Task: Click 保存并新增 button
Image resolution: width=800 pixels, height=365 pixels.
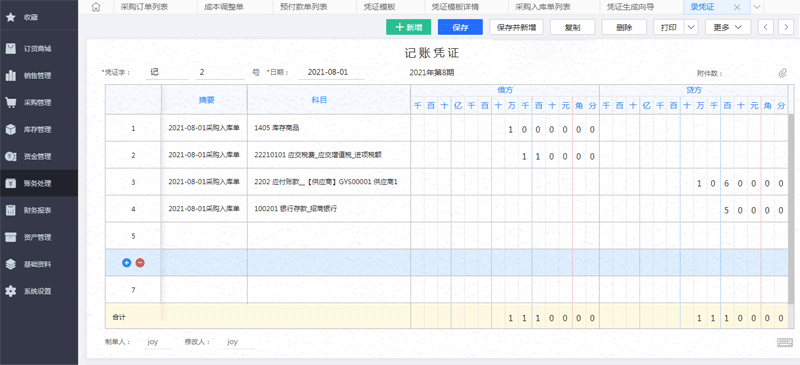Action: [x=516, y=28]
